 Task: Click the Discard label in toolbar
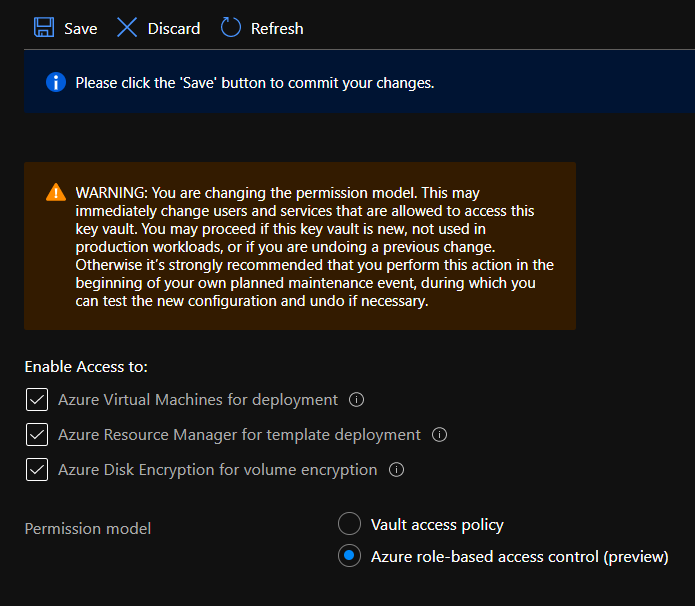174,29
